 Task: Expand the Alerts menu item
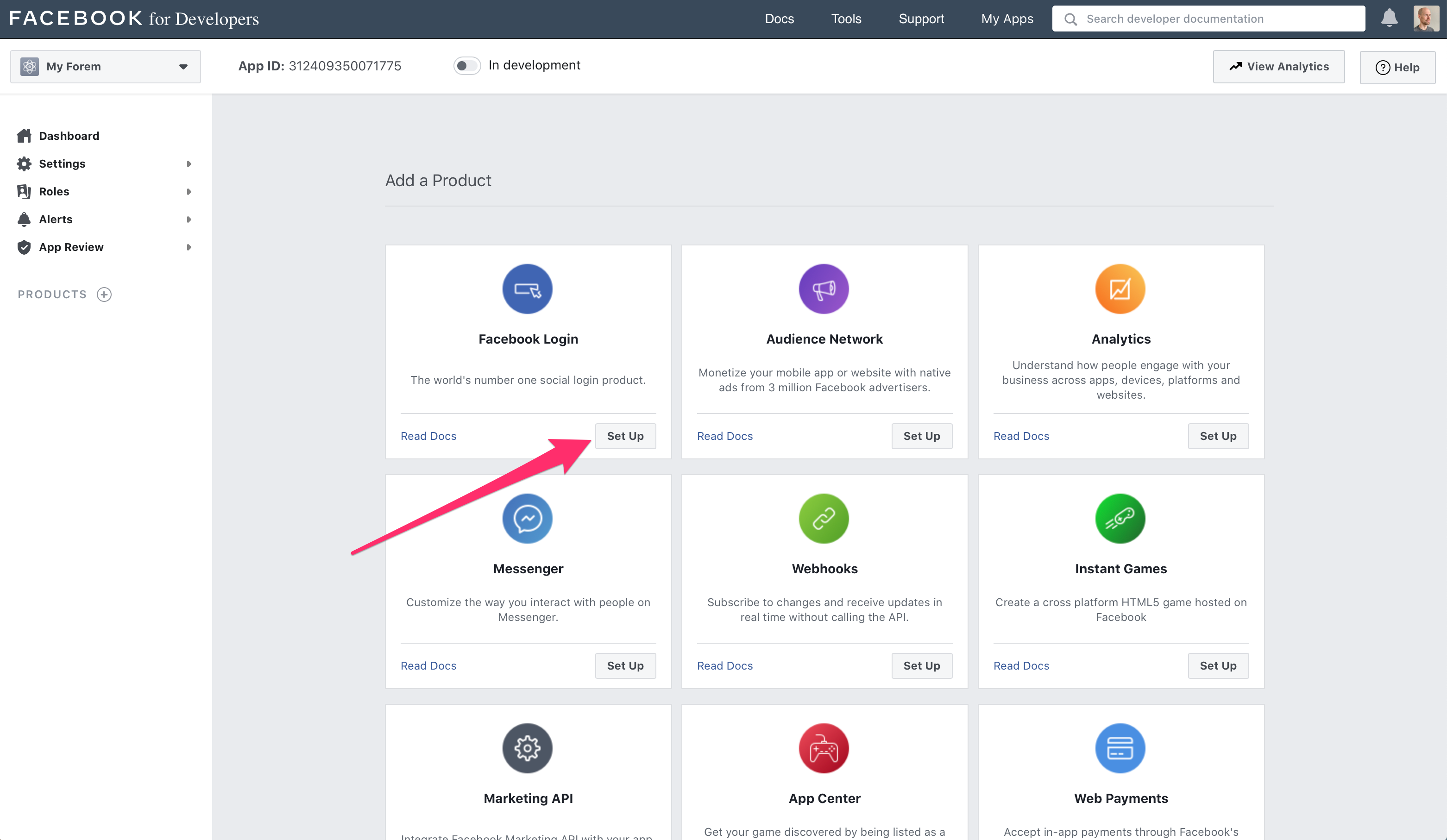[189, 219]
